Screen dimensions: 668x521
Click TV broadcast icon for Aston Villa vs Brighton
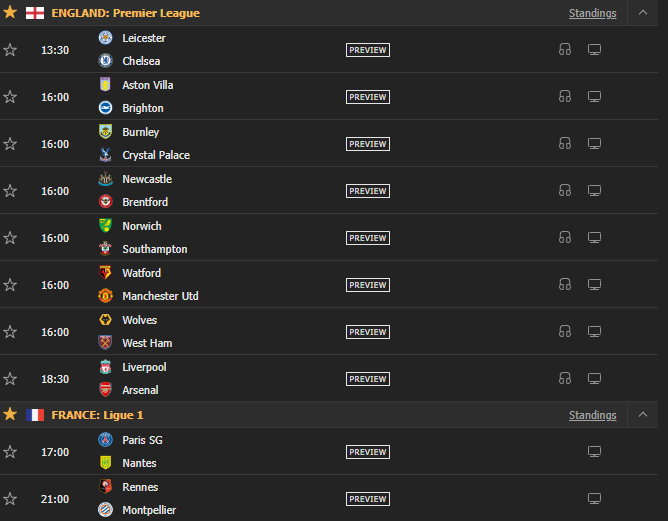[x=594, y=97]
